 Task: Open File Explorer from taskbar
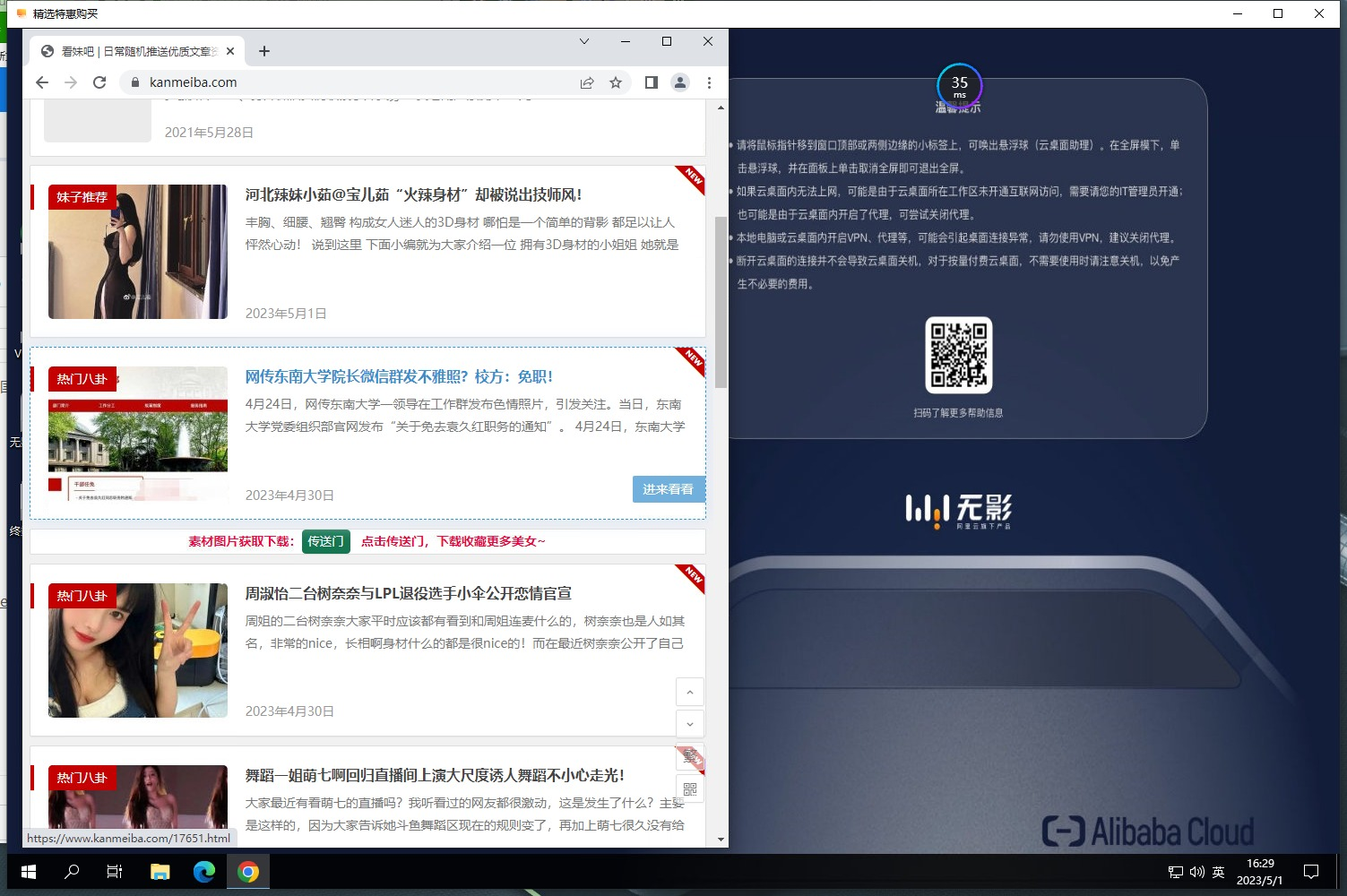[x=160, y=872]
